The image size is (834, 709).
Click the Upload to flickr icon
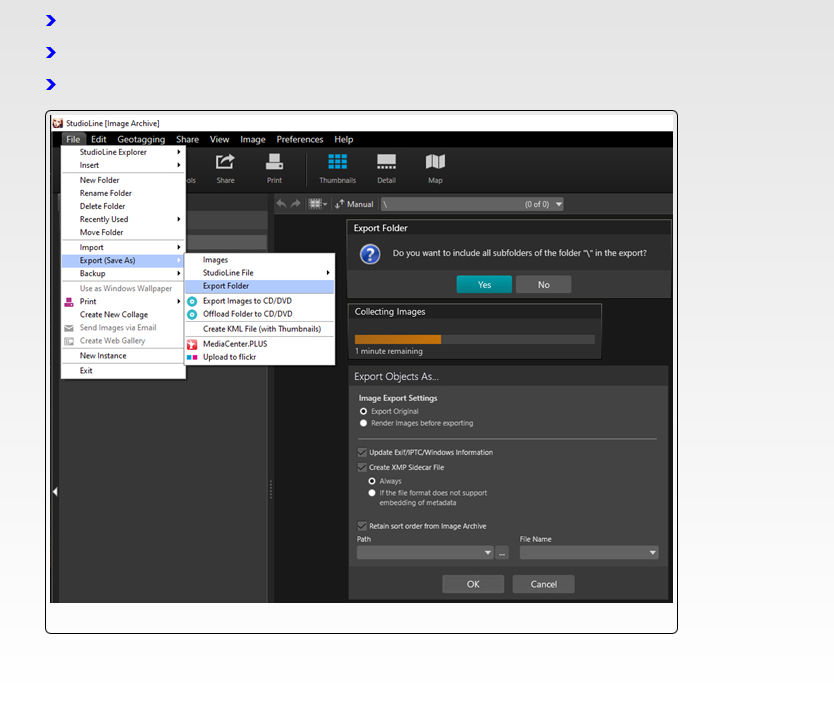(x=193, y=357)
